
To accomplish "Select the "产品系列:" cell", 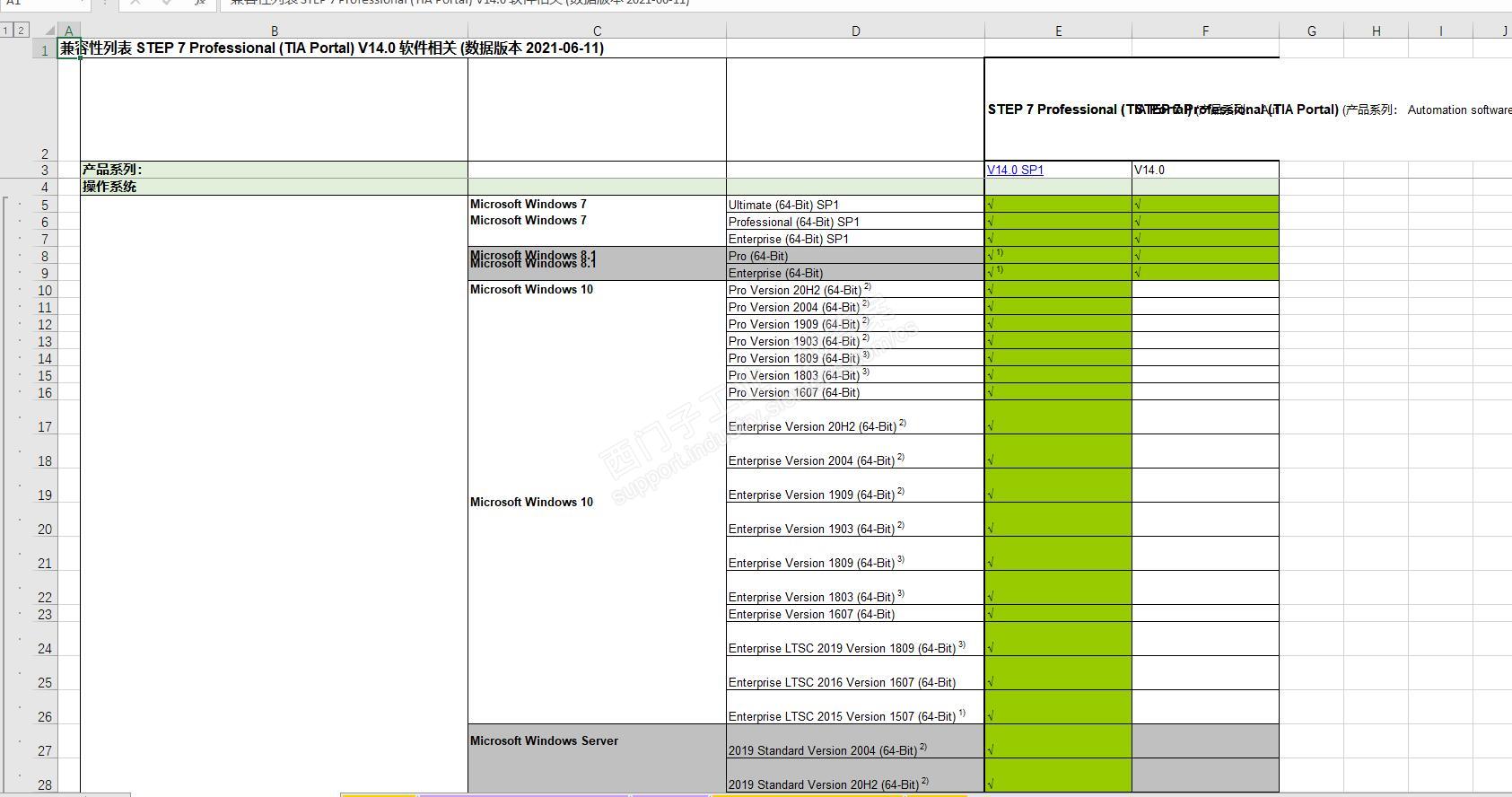I will click(x=274, y=170).
